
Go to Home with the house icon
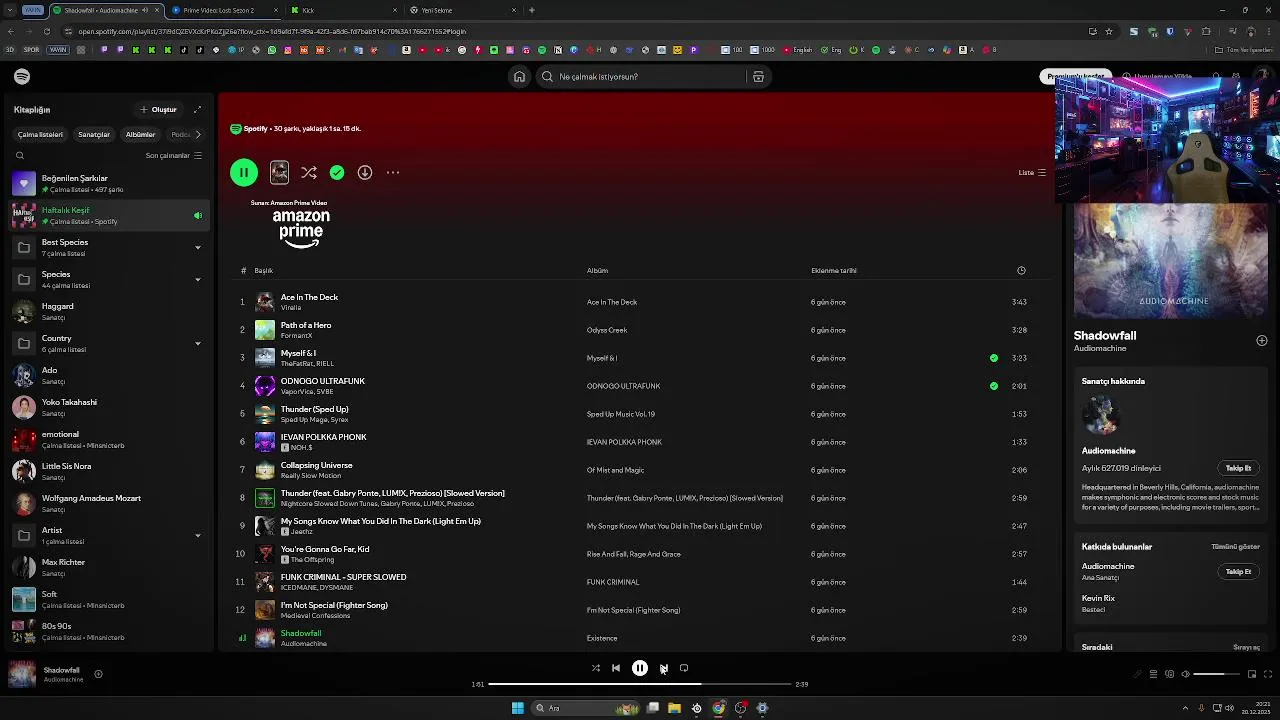pyautogui.click(x=519, y=77)
